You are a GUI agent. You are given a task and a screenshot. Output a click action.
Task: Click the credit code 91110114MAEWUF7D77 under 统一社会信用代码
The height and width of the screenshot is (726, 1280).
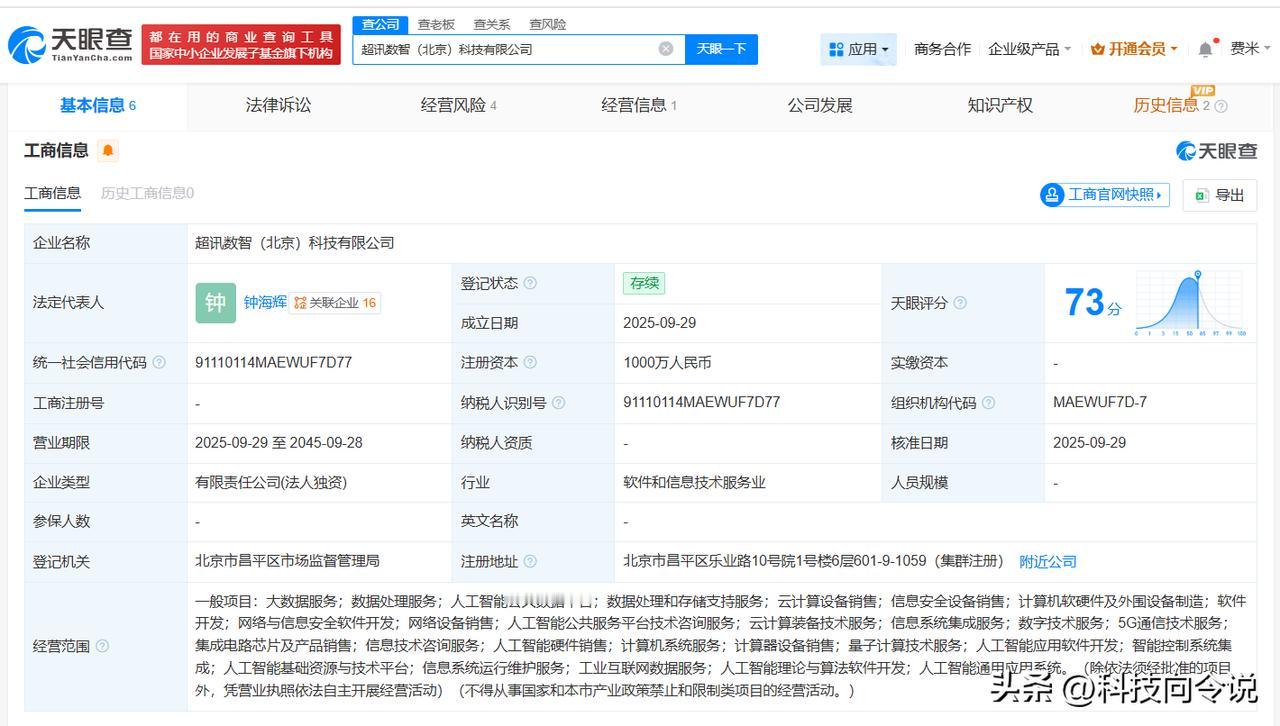[x=273, y=363]
